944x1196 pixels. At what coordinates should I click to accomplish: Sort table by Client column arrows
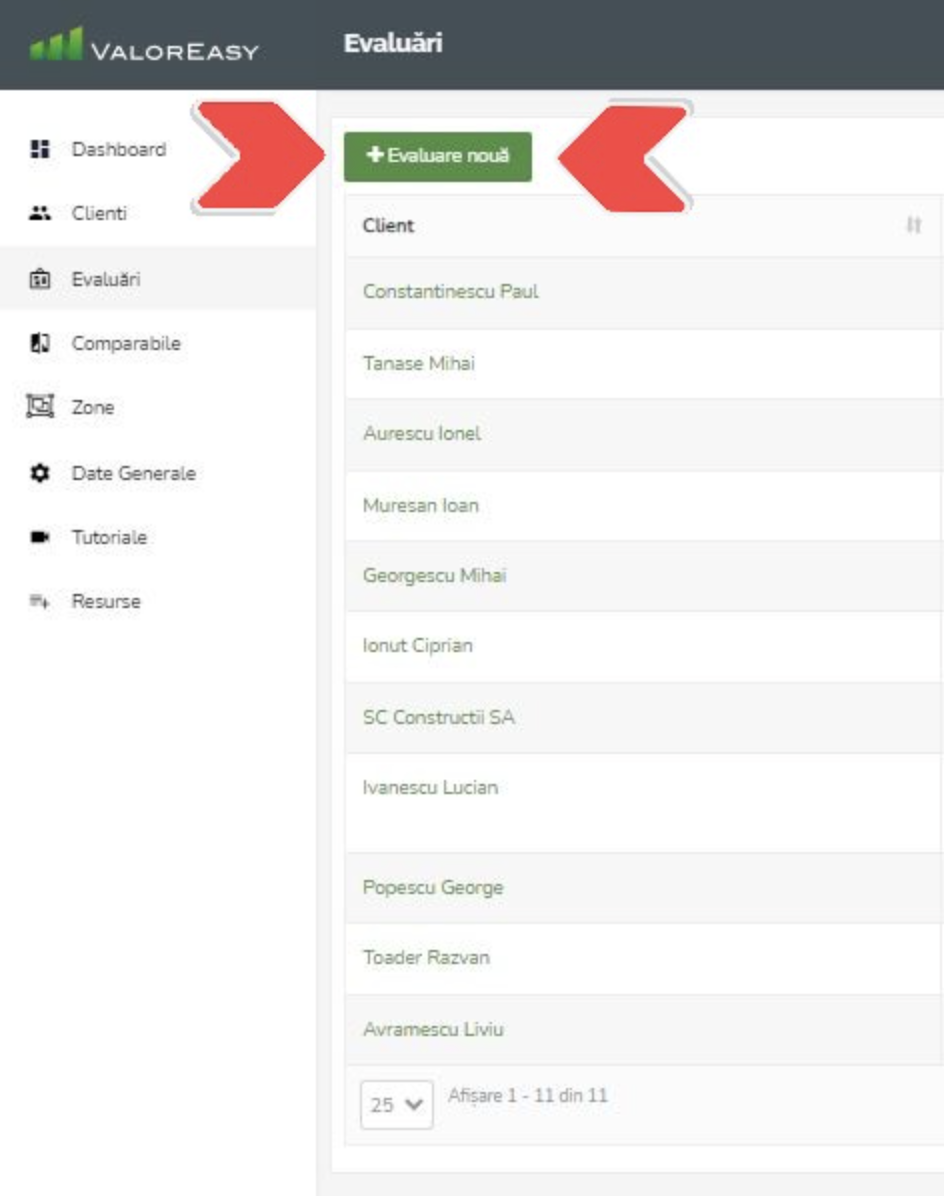912,226
